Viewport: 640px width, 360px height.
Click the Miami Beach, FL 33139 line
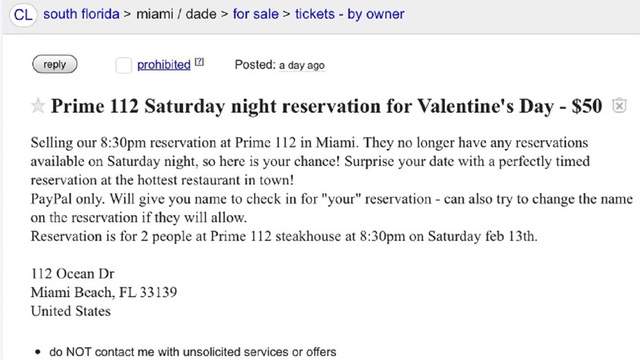104,292
